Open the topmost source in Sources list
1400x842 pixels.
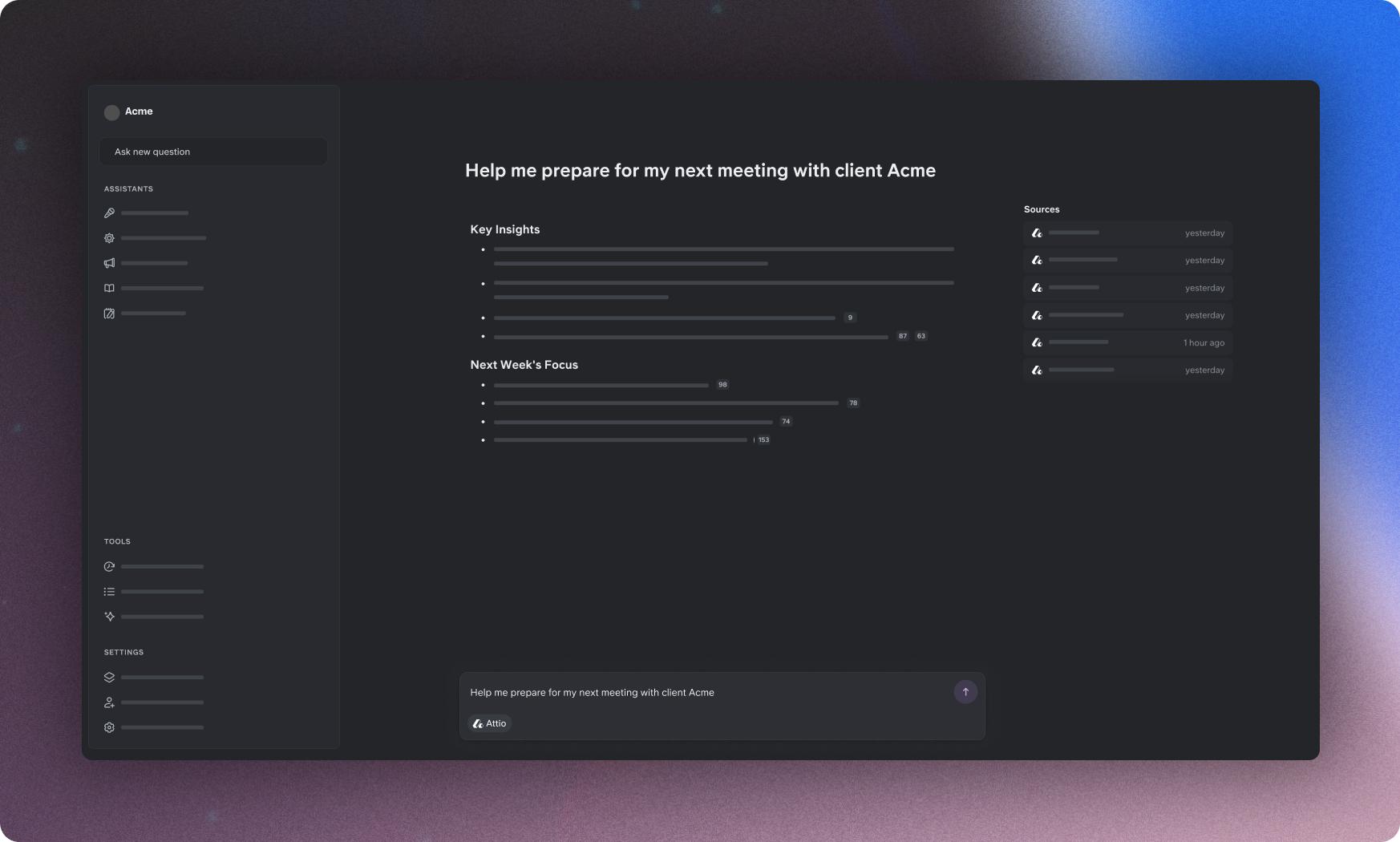point(1127,233)
